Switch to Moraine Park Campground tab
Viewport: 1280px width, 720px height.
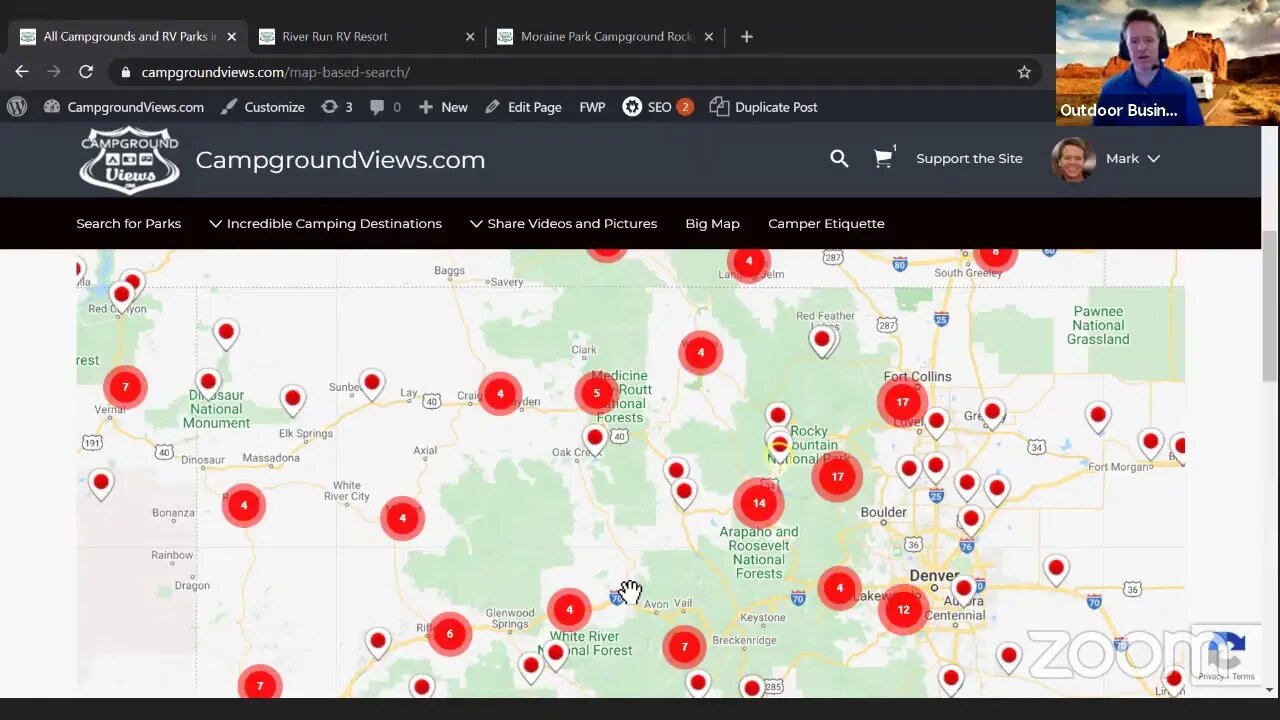tap(605, 36)
